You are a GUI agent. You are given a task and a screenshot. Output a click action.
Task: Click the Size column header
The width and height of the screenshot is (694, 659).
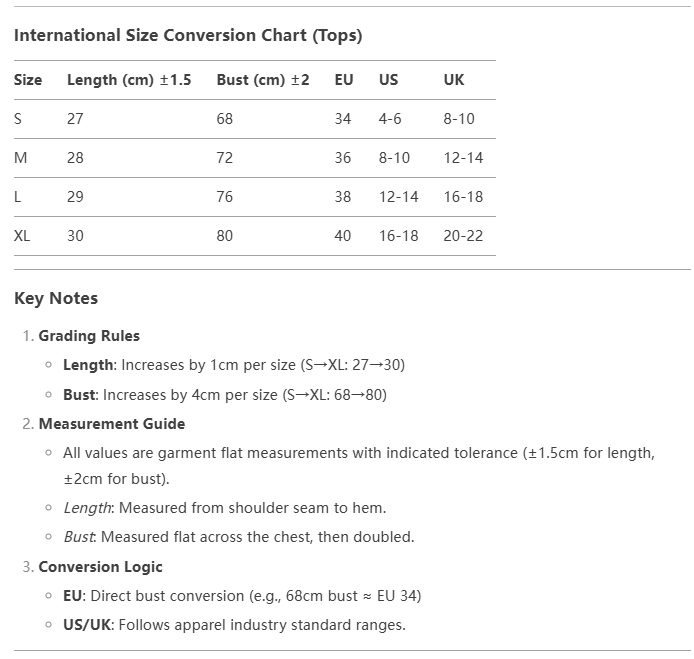click(x=28, y=80)
